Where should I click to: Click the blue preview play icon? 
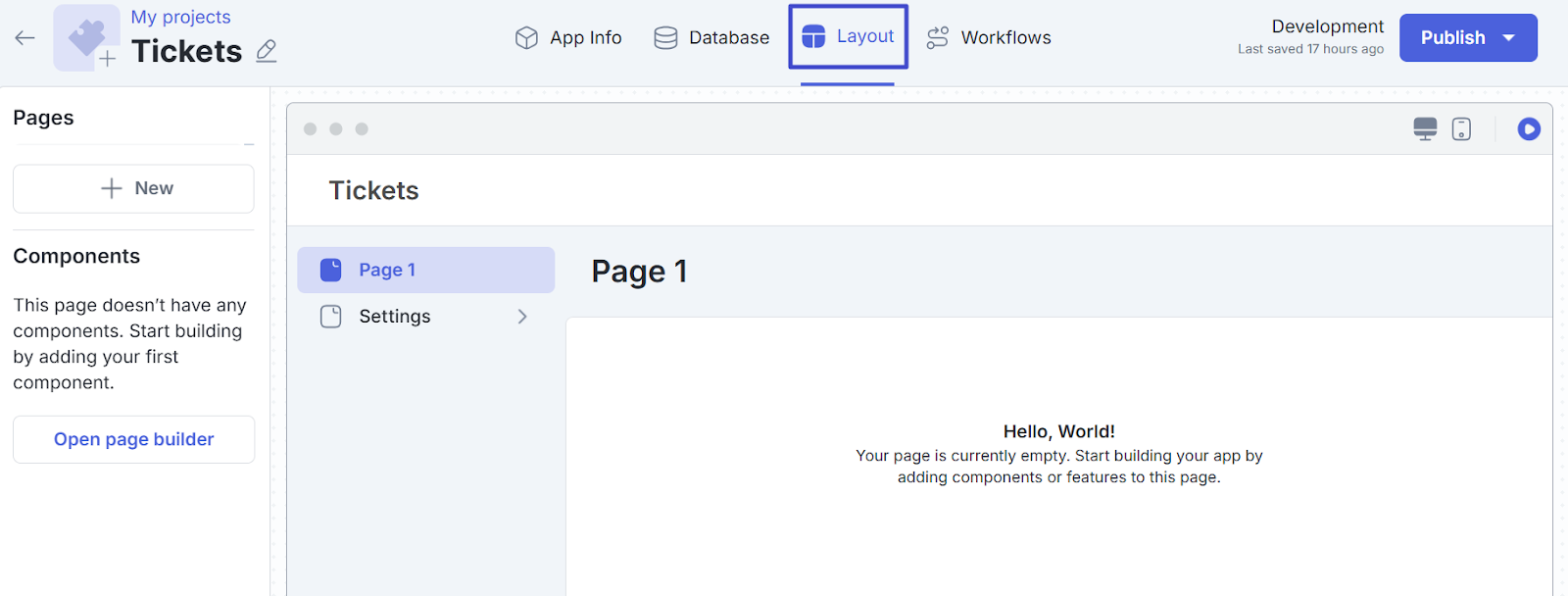coord(1528,129)
